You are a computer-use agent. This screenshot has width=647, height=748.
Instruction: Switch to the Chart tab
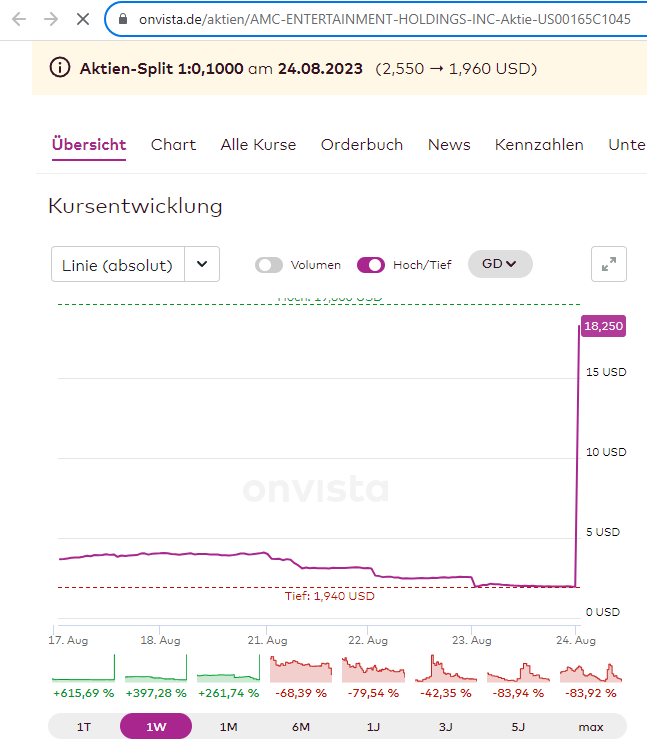[173, 145]
